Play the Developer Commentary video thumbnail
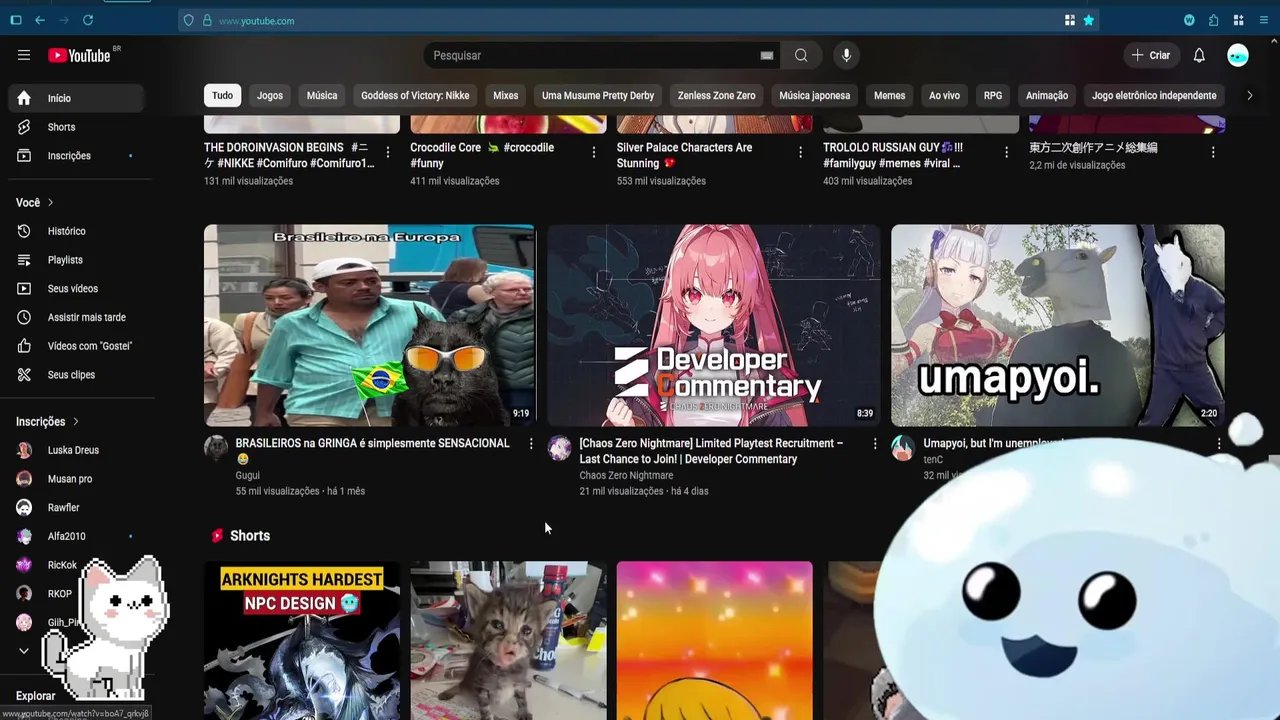1280x720 pixels. click(x=714, y=325)
